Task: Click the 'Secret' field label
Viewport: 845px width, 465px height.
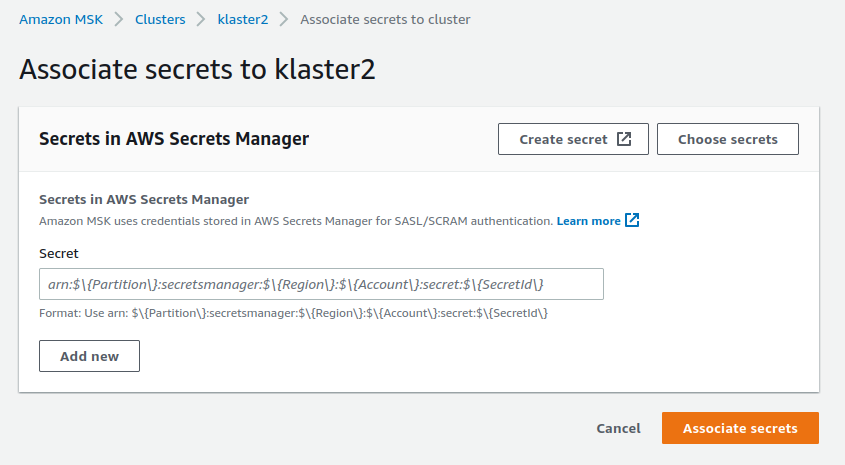Action: pyautogui.click(x=58, y=254)
